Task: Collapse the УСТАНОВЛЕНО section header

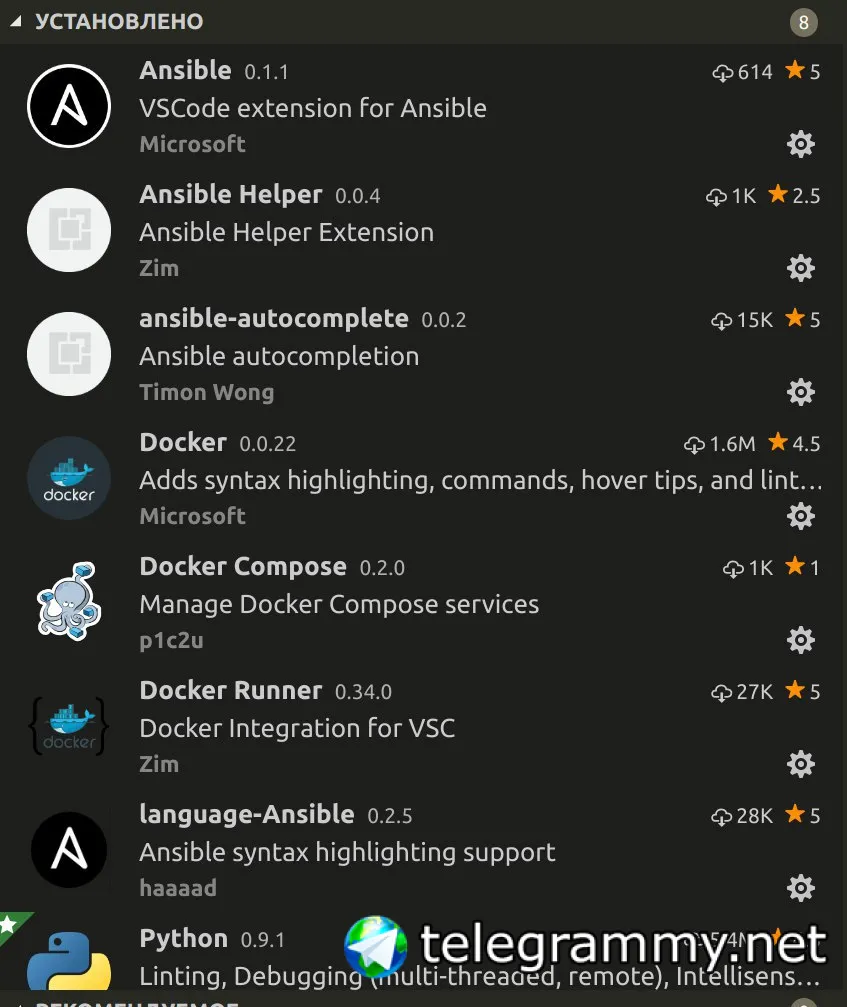Action: 118,21
